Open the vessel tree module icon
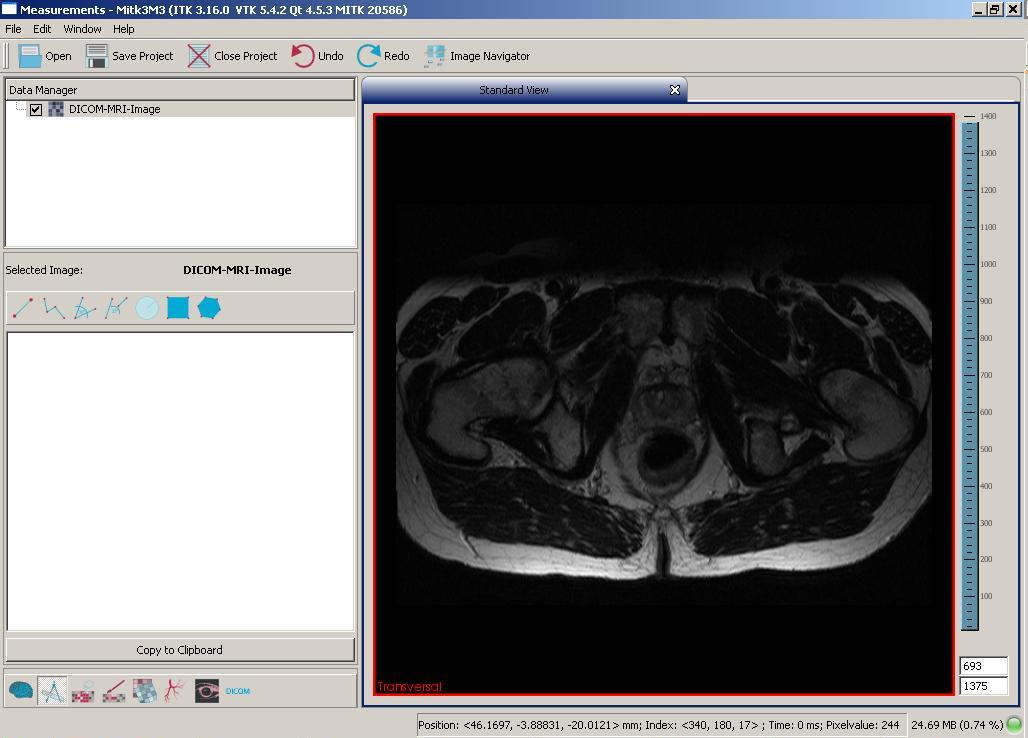Image resolution: width=1028 pixels, height=738 pixels. tap(175, 691)
